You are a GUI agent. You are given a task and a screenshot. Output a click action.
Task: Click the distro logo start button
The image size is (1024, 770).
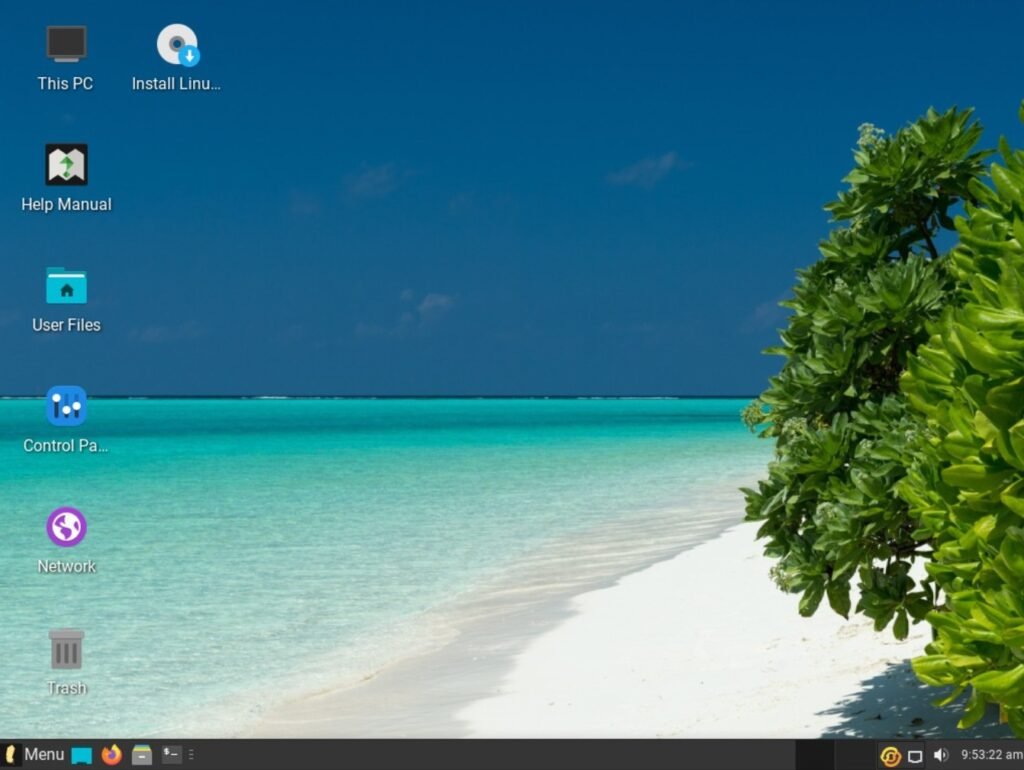point(11,755)
